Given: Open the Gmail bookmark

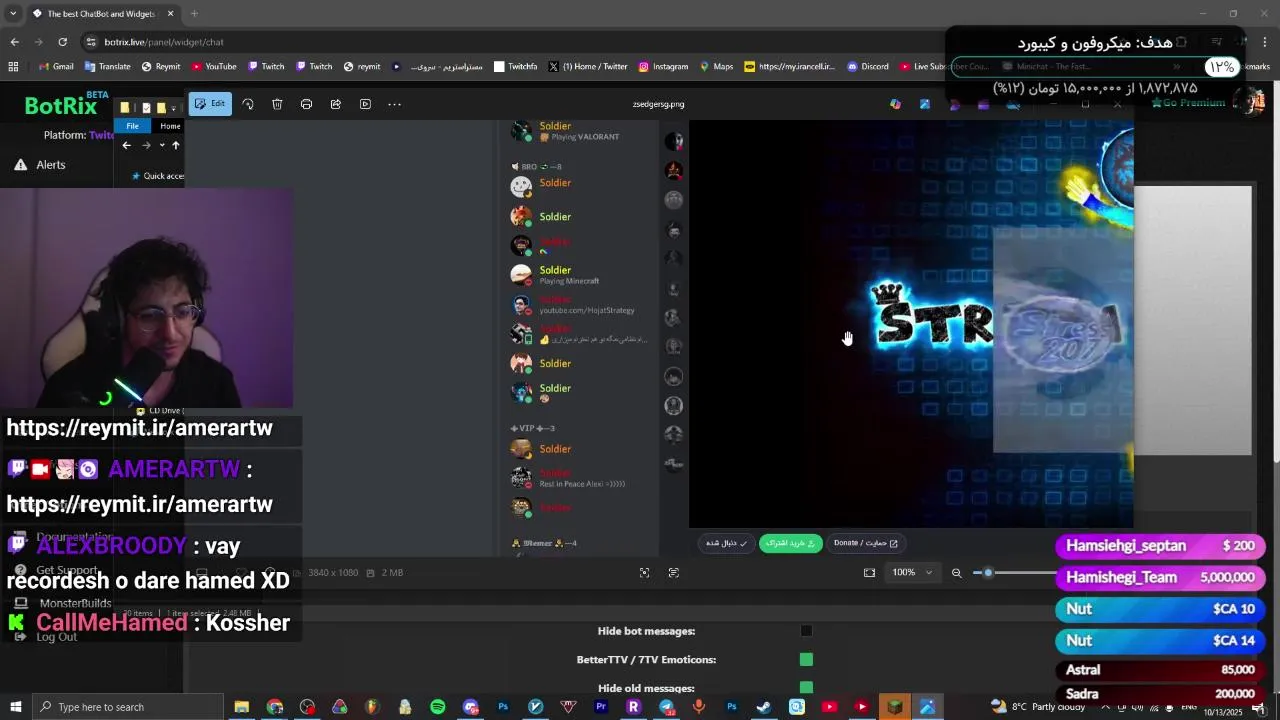Looking at the screenshot, I should tap(56, 67).
